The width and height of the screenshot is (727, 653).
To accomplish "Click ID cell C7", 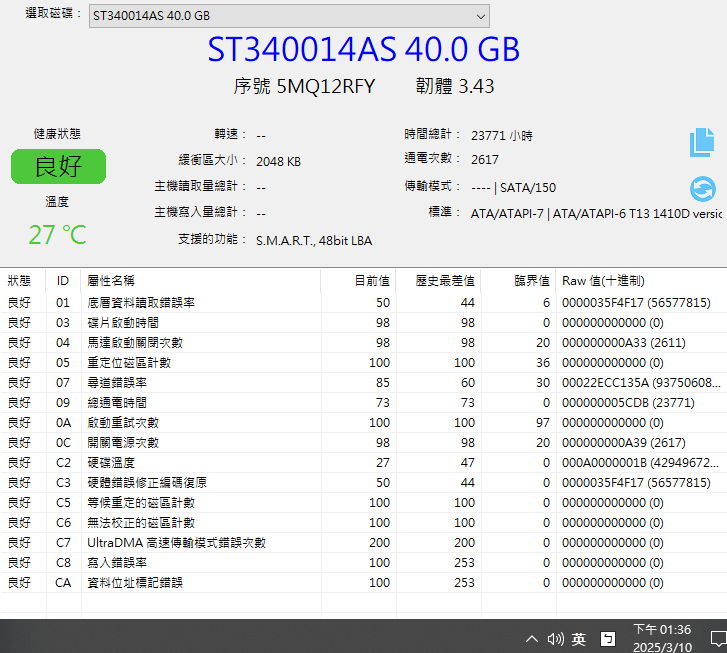I will 63,542.
